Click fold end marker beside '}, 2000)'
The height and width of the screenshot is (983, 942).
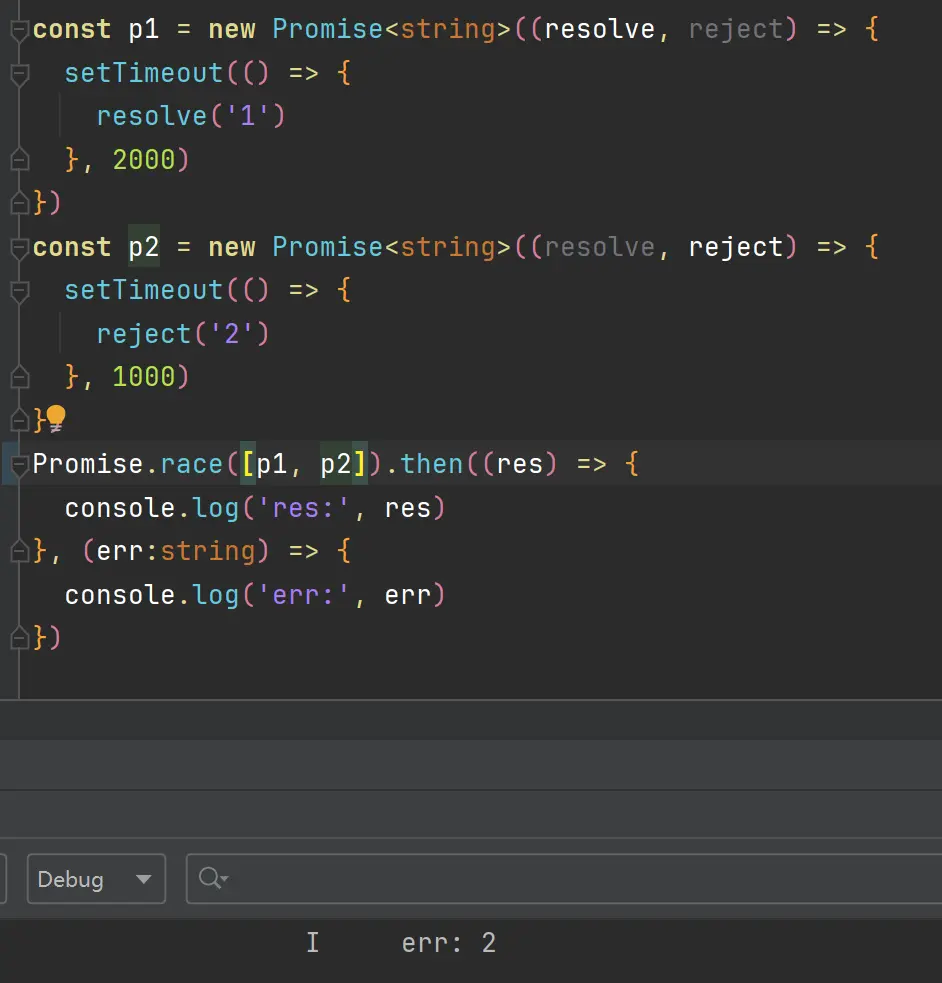[x=19, y=160]
